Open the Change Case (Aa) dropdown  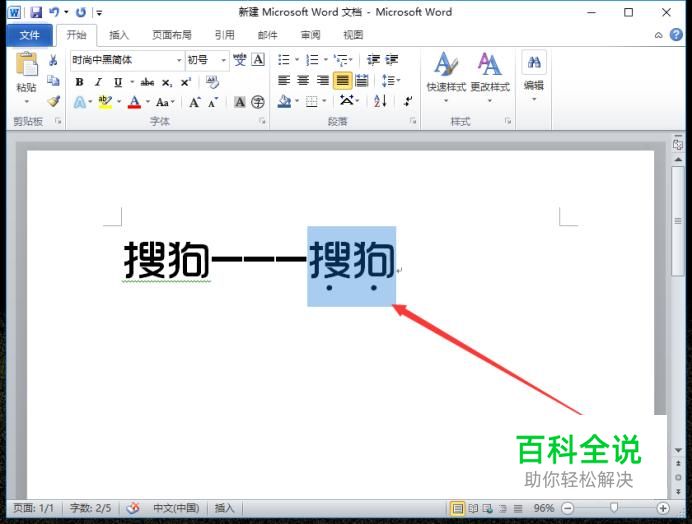point(165,102)
